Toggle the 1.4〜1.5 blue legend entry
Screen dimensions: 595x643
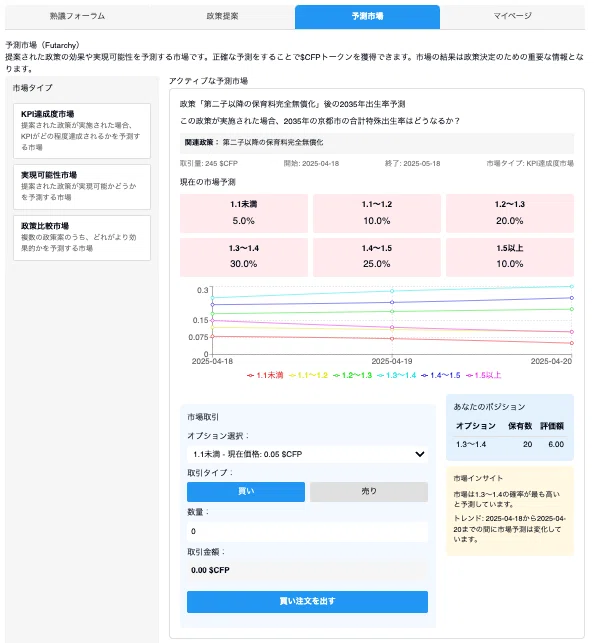click(441, 375)
